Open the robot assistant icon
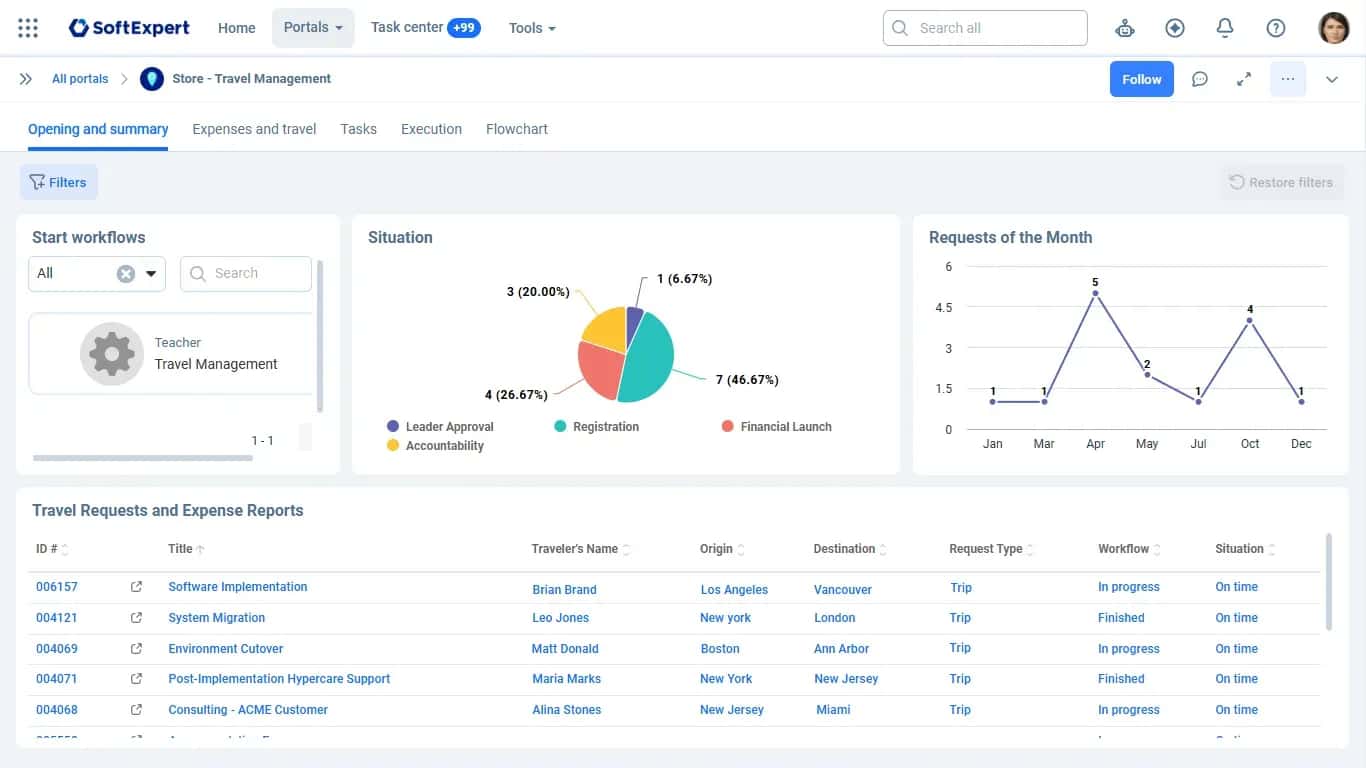 point(1125,28)
